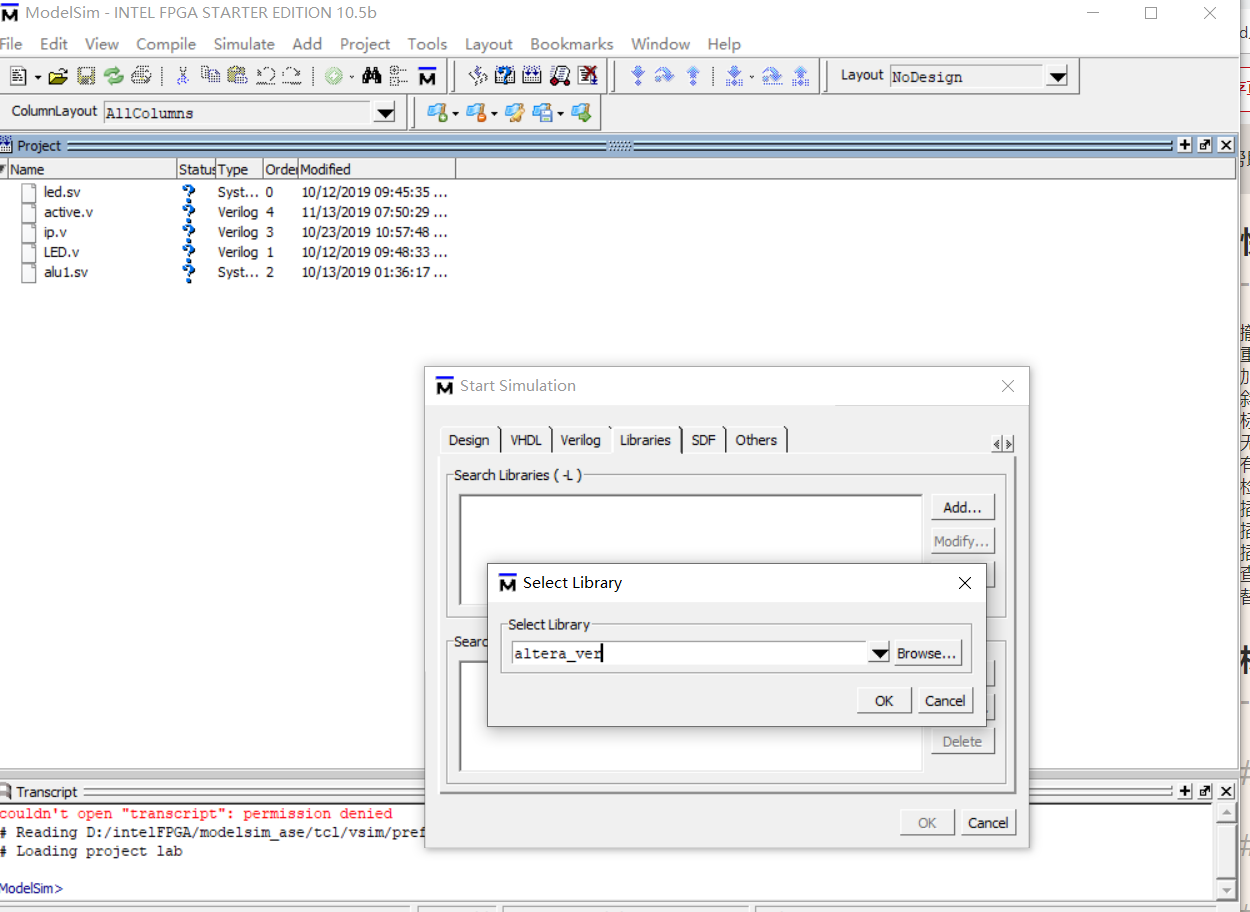Click the add-item icon with green plus
The height and width of the screenshot is (912, 1250).
(x=436, y=113)
